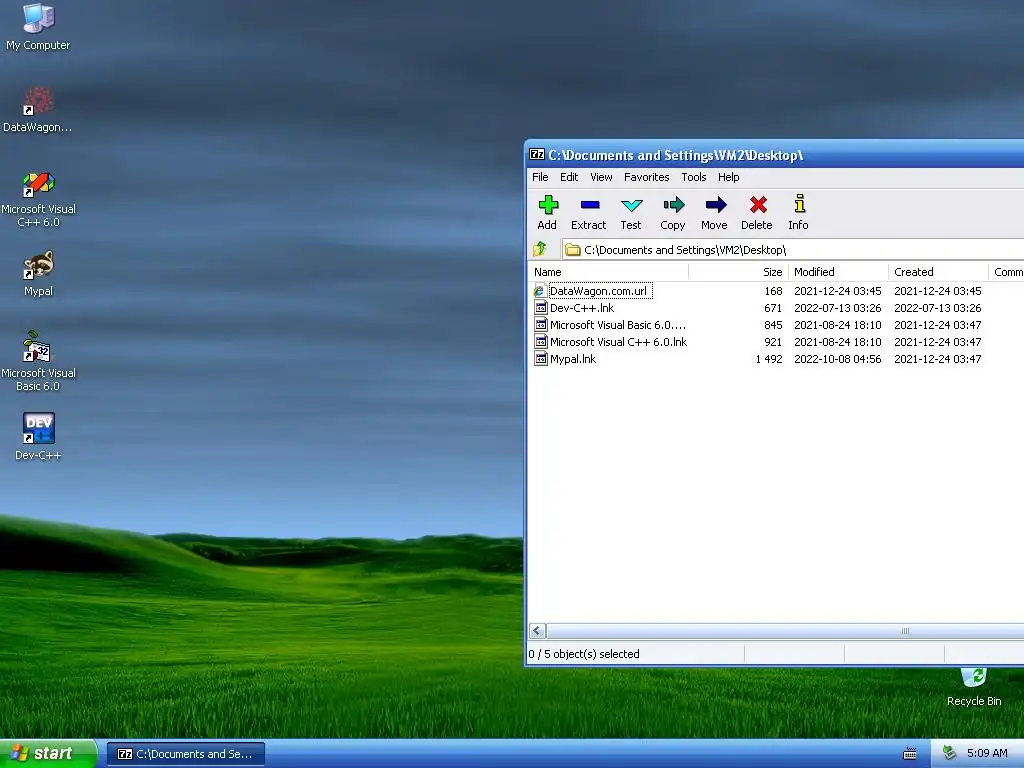Image resolution: width=1024 pixels, height=768 pixels.
Task: Open the Info toolbar icon
Action: pyautogui.click(x=799, y=212)
